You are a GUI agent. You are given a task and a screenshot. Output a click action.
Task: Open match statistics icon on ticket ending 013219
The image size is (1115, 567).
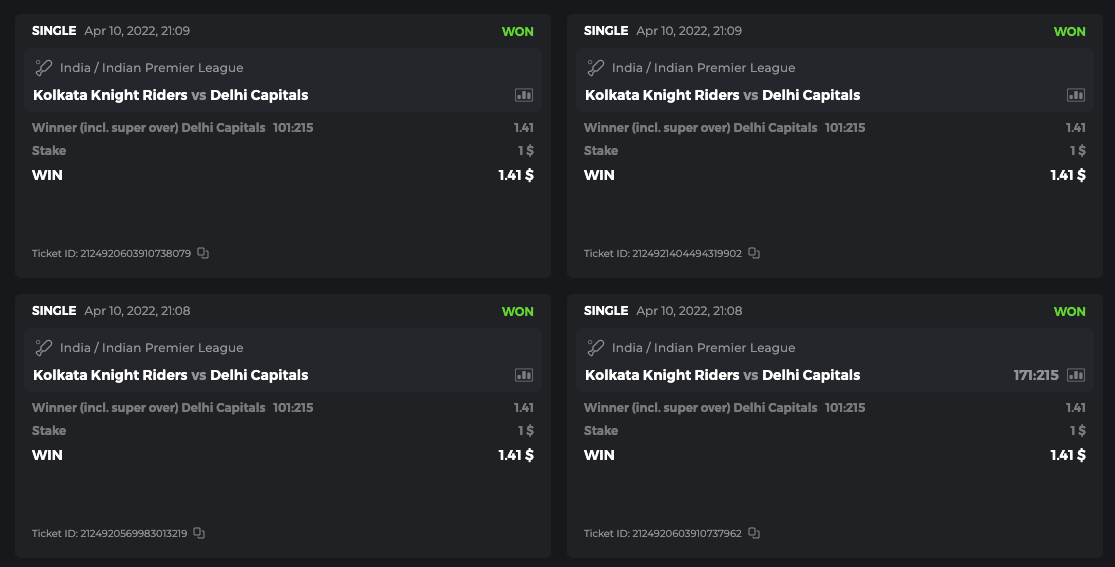tap(524, 375)
